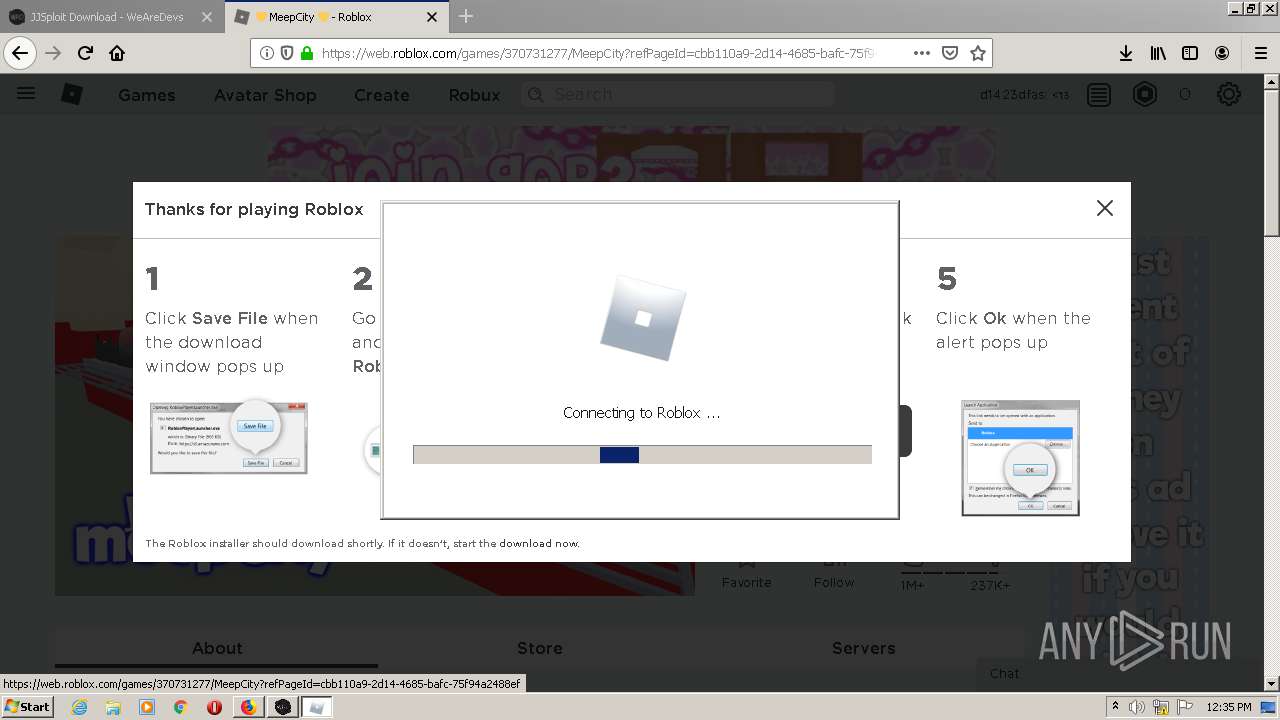Open Windows Explorer folder on taskbar
The width and height of the screenshot is (1280, 720).
pos(113,706)
